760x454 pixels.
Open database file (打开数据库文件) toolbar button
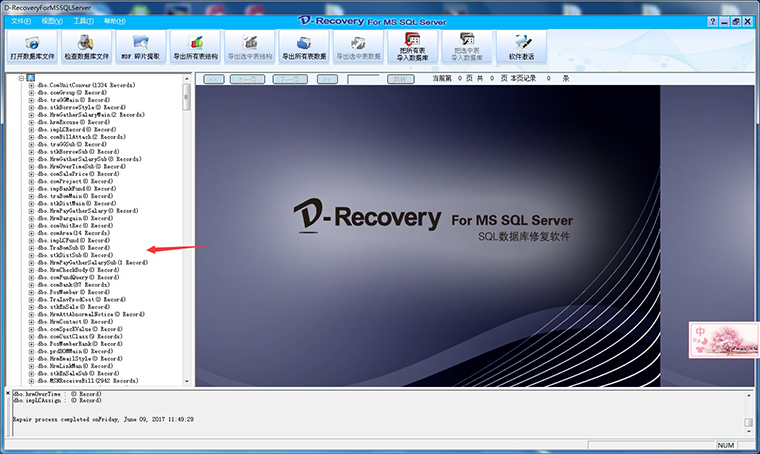[x=32, y=47]
